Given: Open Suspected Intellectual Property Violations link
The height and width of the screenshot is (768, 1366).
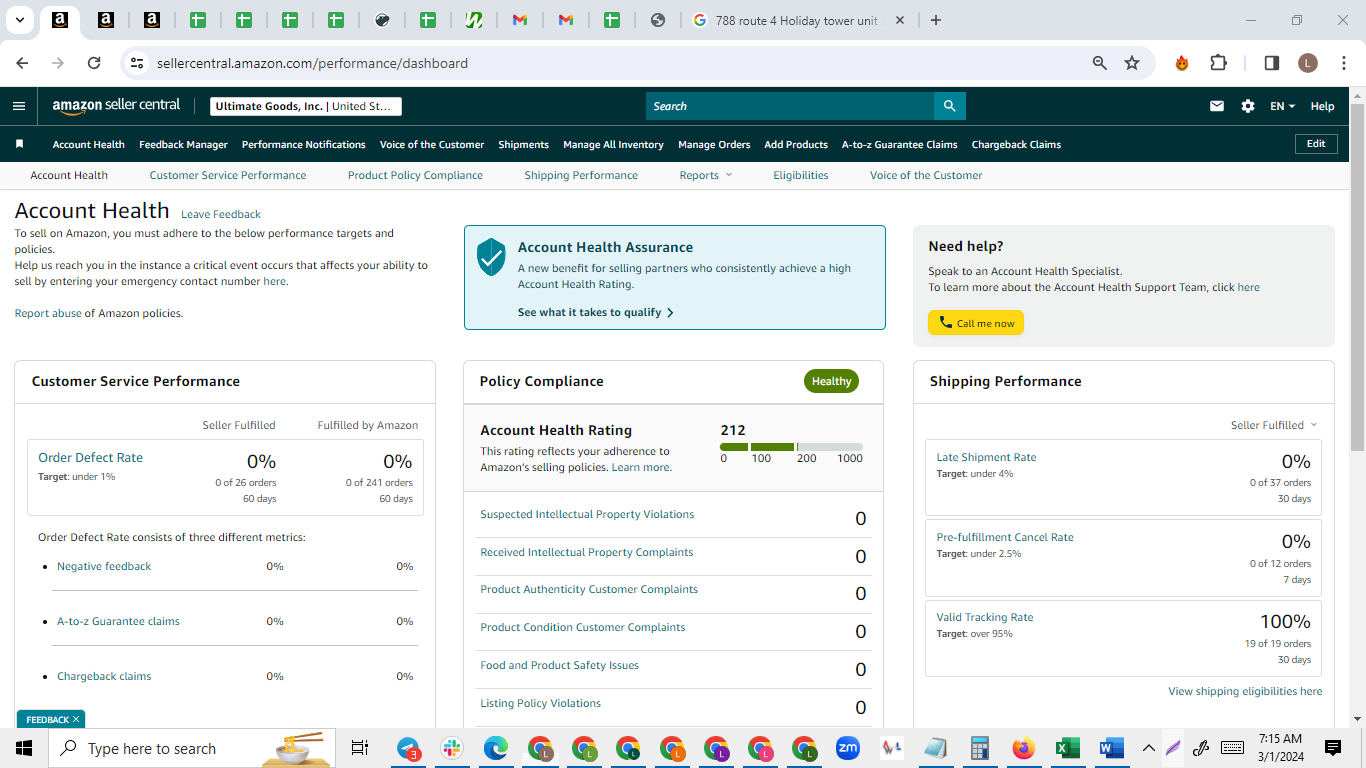Looking at the screenshot, I should (587, 514).
